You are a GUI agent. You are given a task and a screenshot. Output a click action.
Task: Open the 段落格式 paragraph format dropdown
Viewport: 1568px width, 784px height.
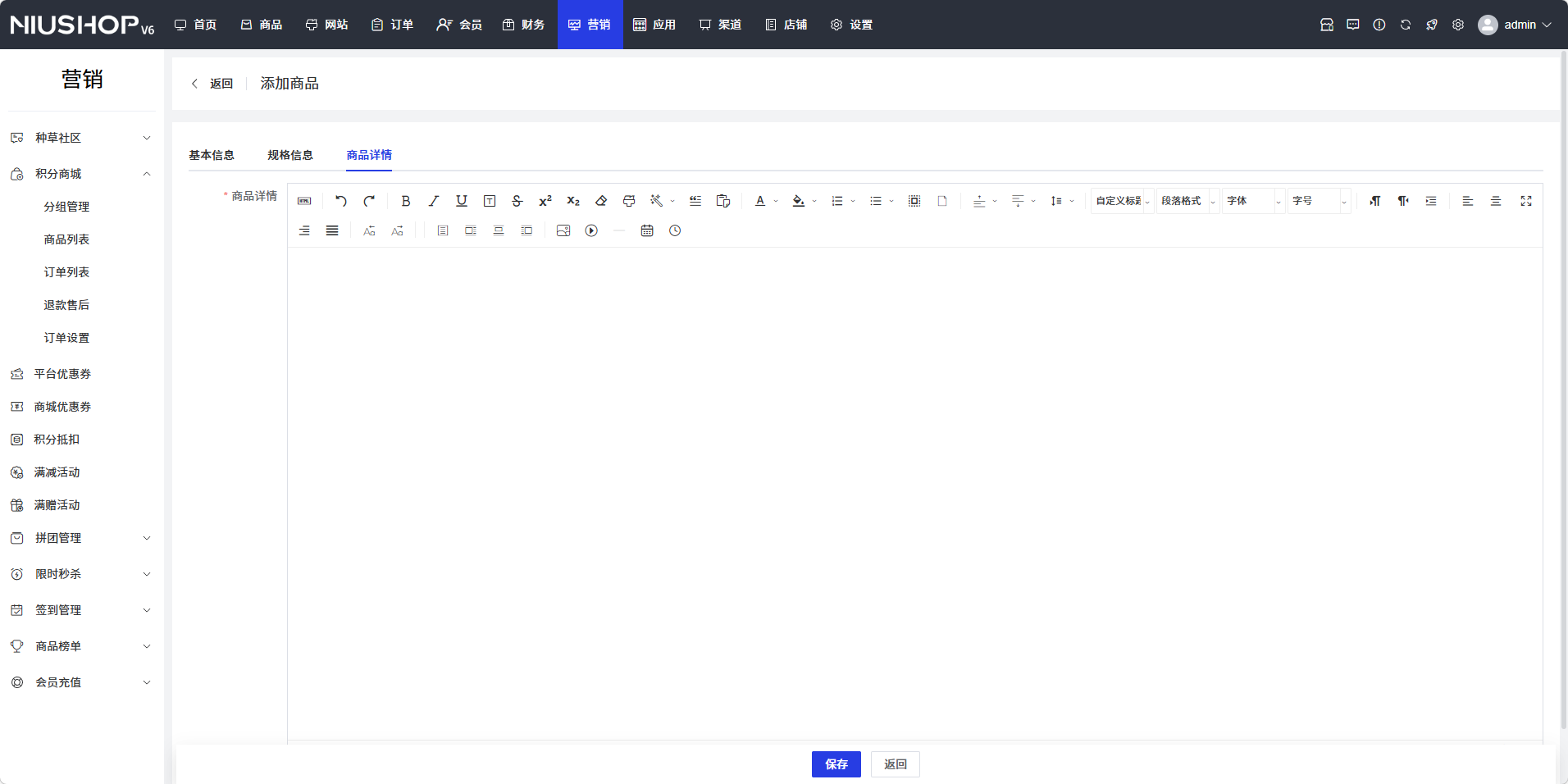point(1187,201)
